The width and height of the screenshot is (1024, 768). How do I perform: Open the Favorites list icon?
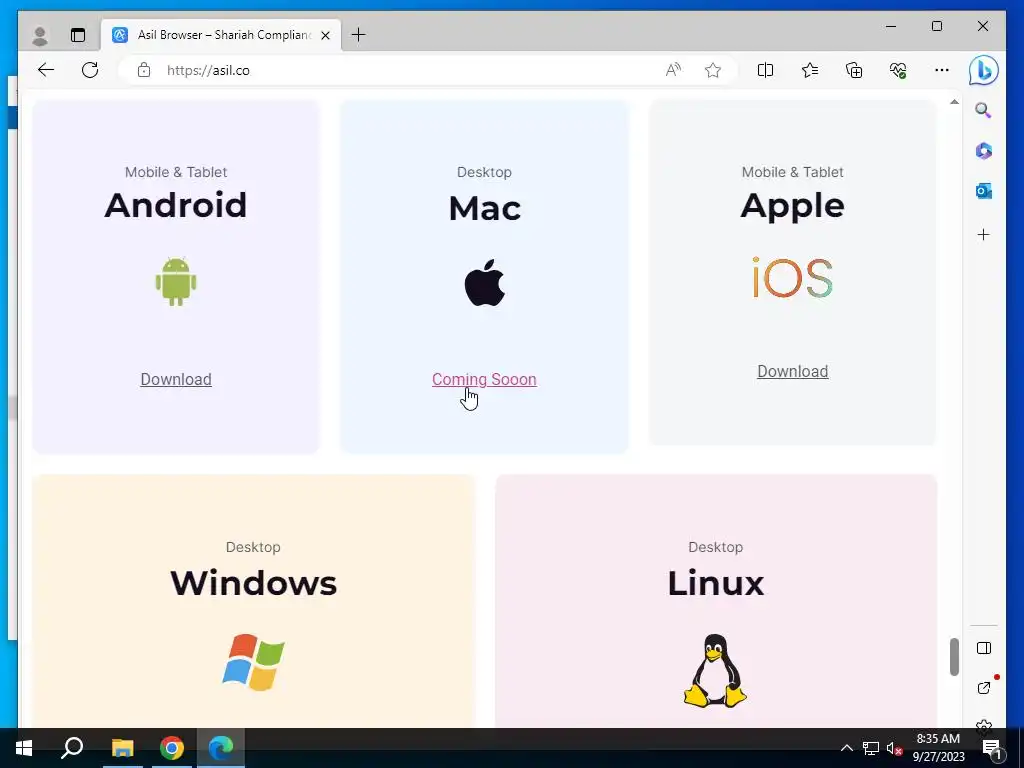click(x=810, y=70)
